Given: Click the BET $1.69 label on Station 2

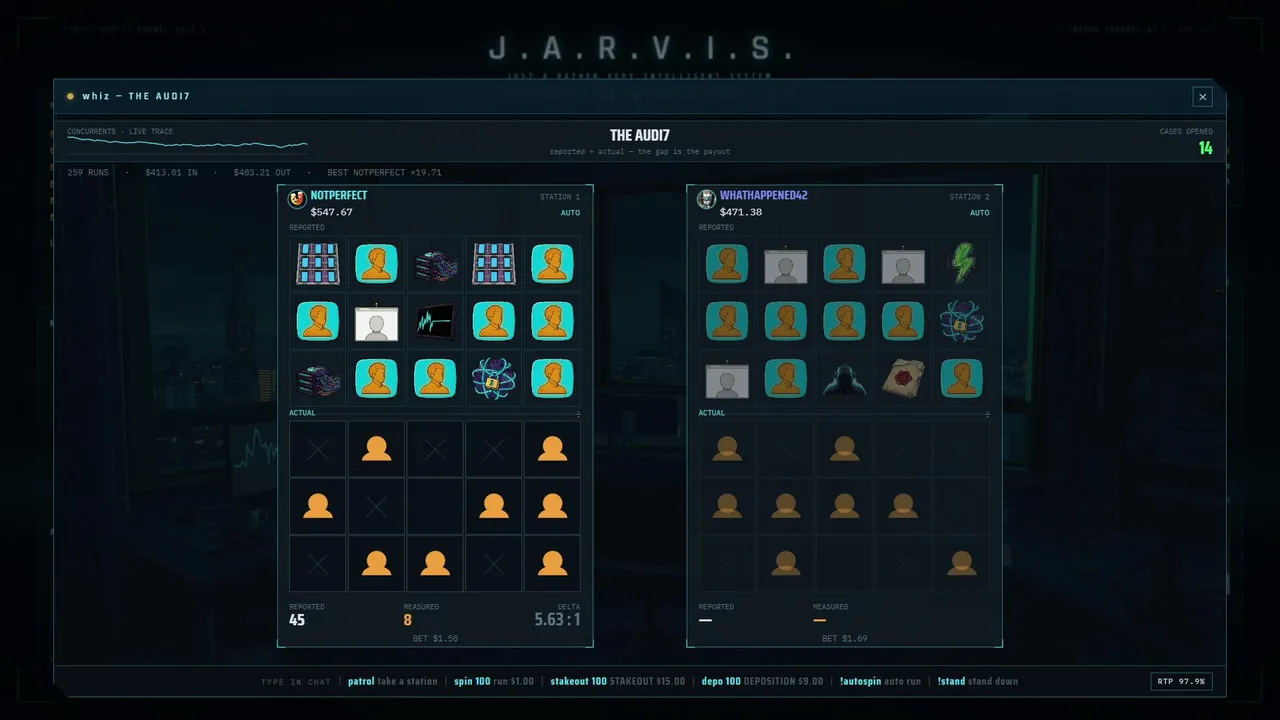Looking at the screenshot, I should (845, 638).
